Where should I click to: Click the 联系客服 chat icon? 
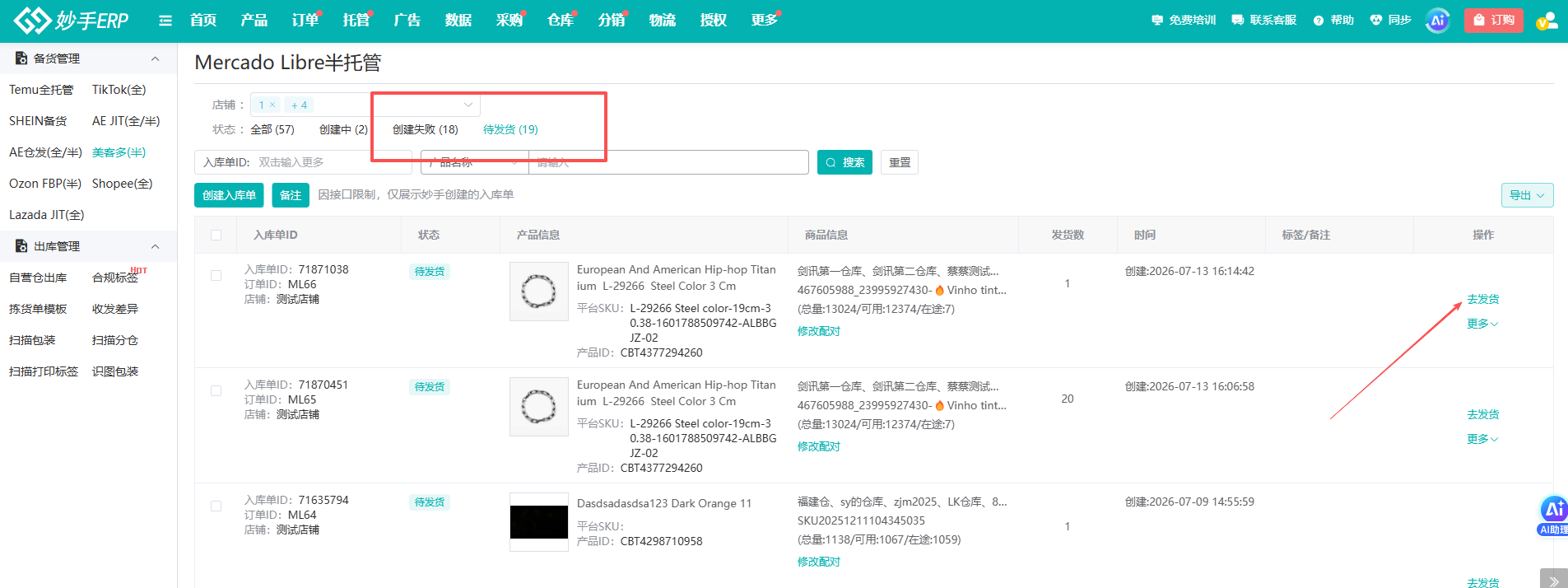pos(1237,20)
